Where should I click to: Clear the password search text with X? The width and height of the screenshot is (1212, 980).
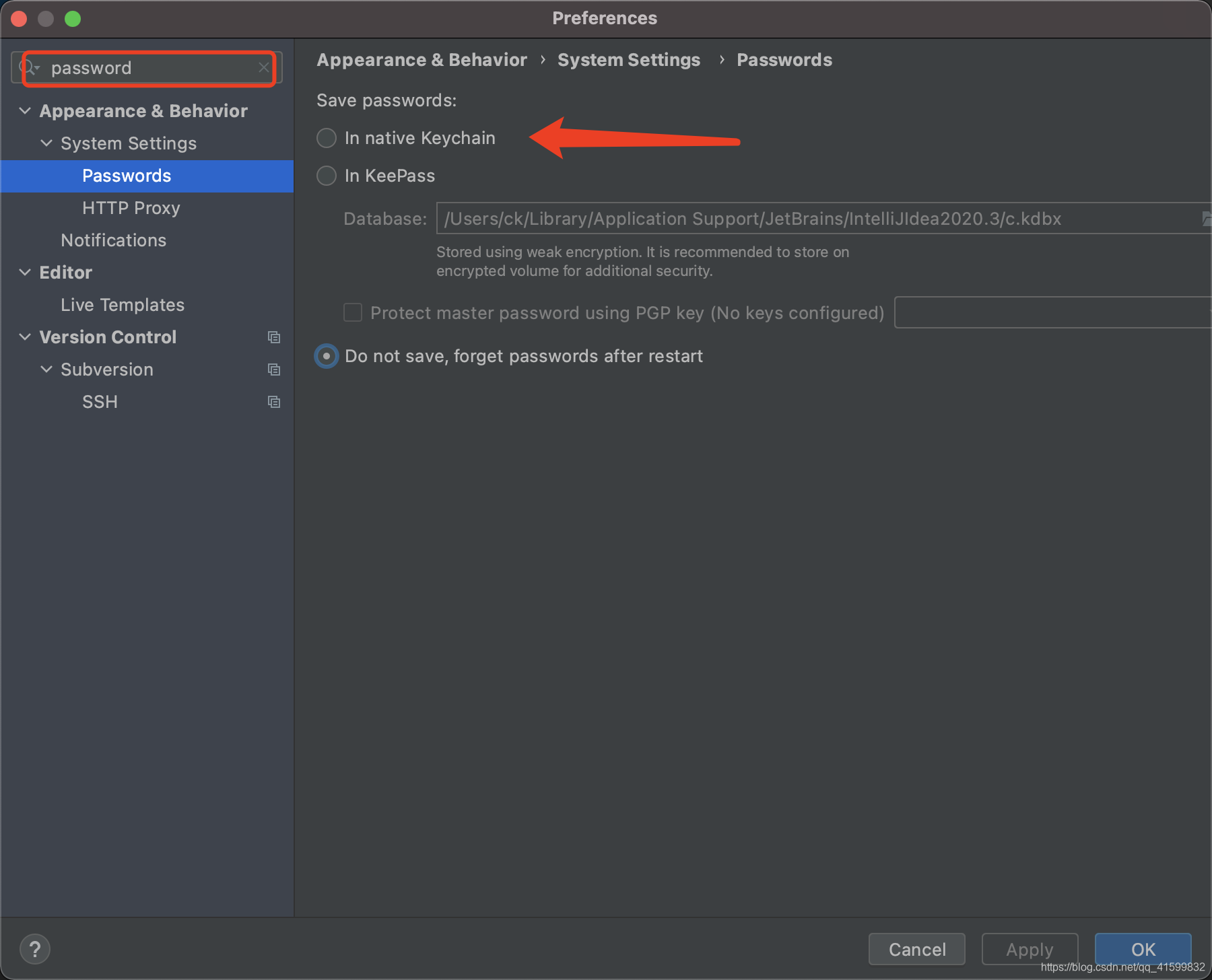point(264,67)
